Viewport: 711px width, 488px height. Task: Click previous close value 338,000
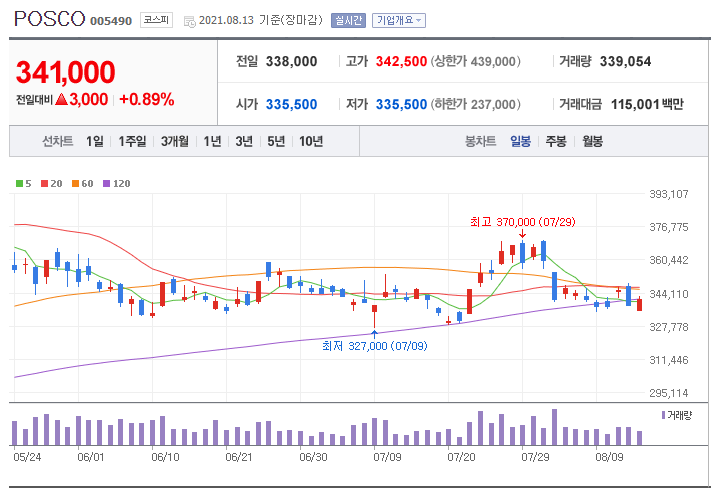pyautogui.click(x=292, y=62)
